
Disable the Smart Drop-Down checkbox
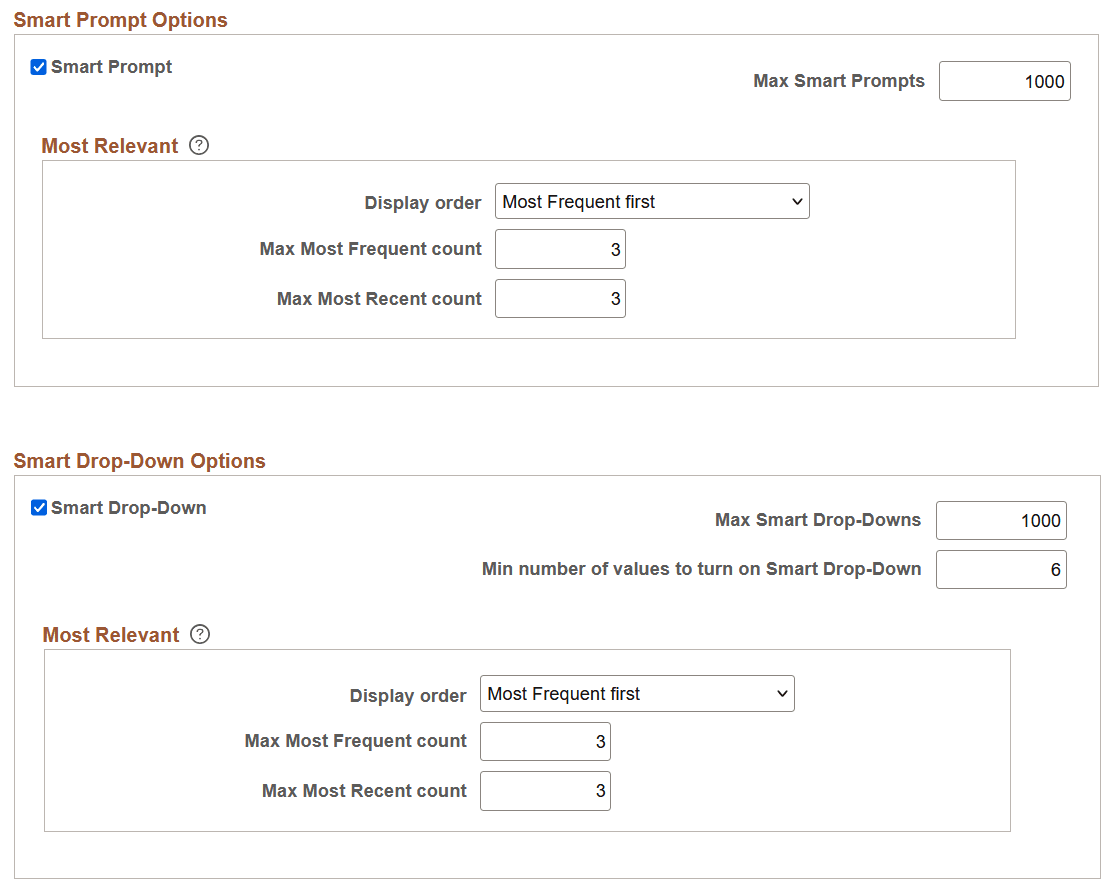click(x=38, y=507)
